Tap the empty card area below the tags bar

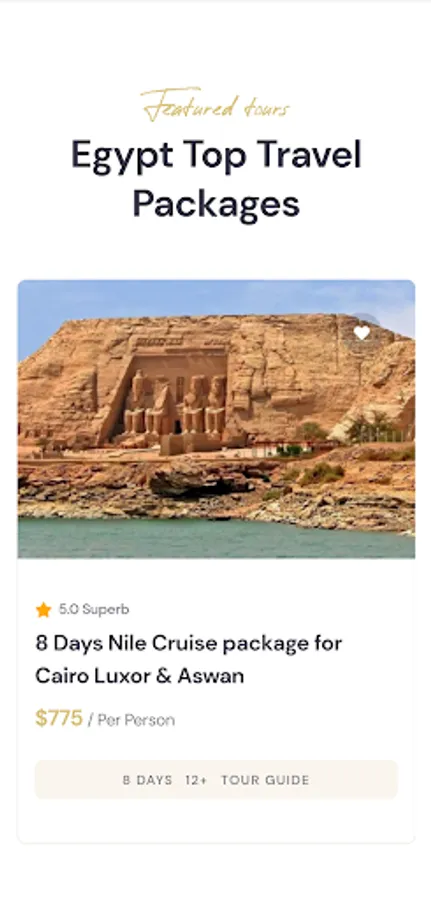pos(216,821)
